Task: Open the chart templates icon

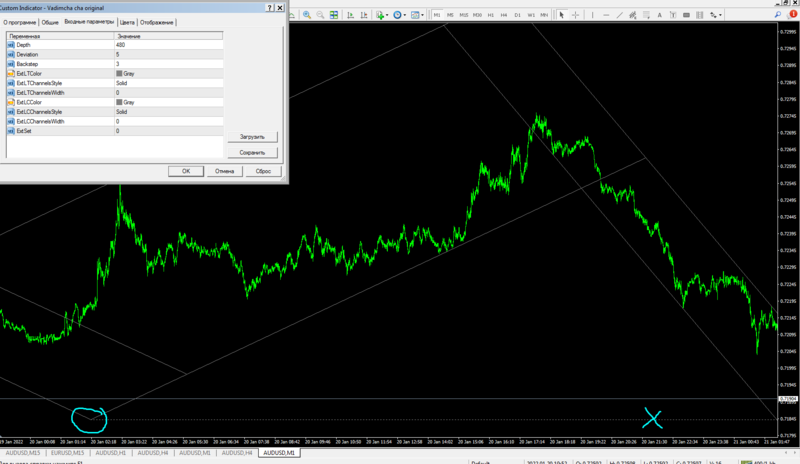Action: 416,15
